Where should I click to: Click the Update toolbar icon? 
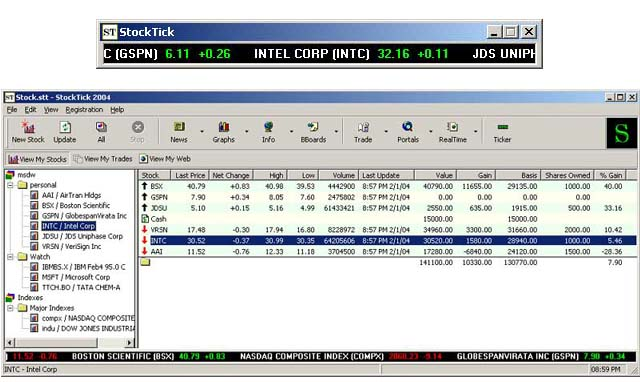(64, 127)
